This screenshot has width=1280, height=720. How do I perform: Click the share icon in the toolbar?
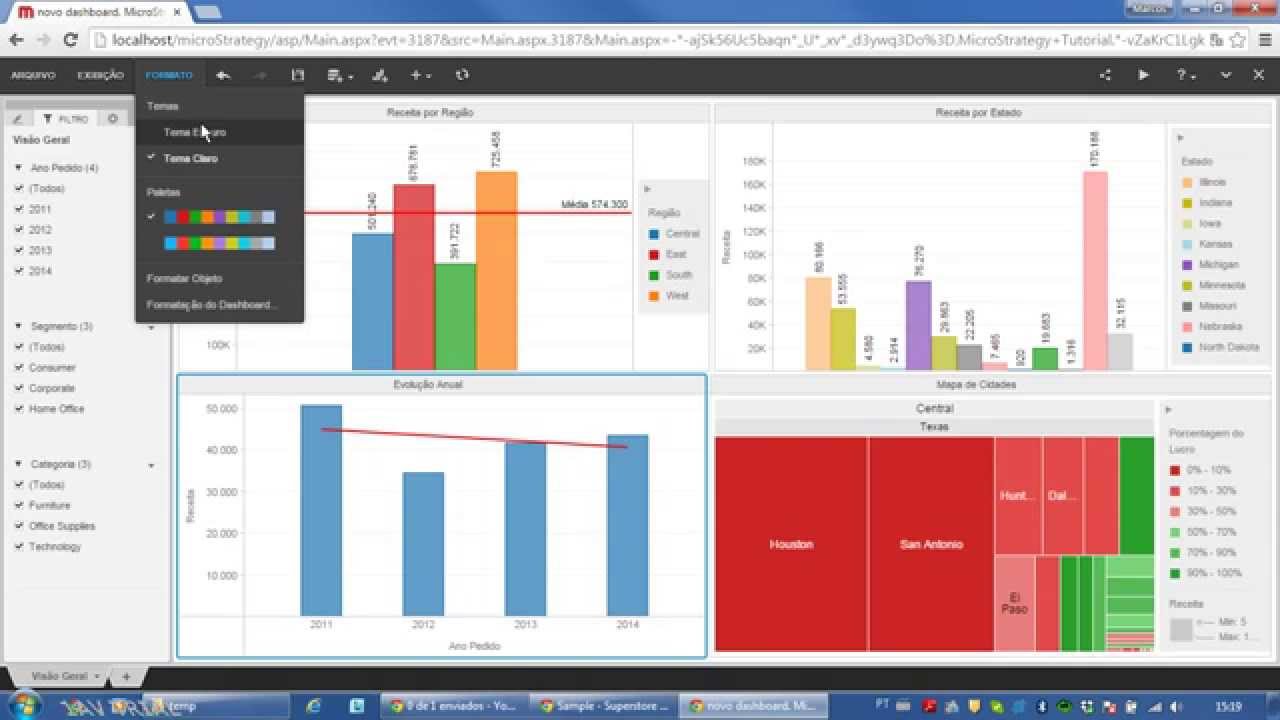click(1105, 75)
